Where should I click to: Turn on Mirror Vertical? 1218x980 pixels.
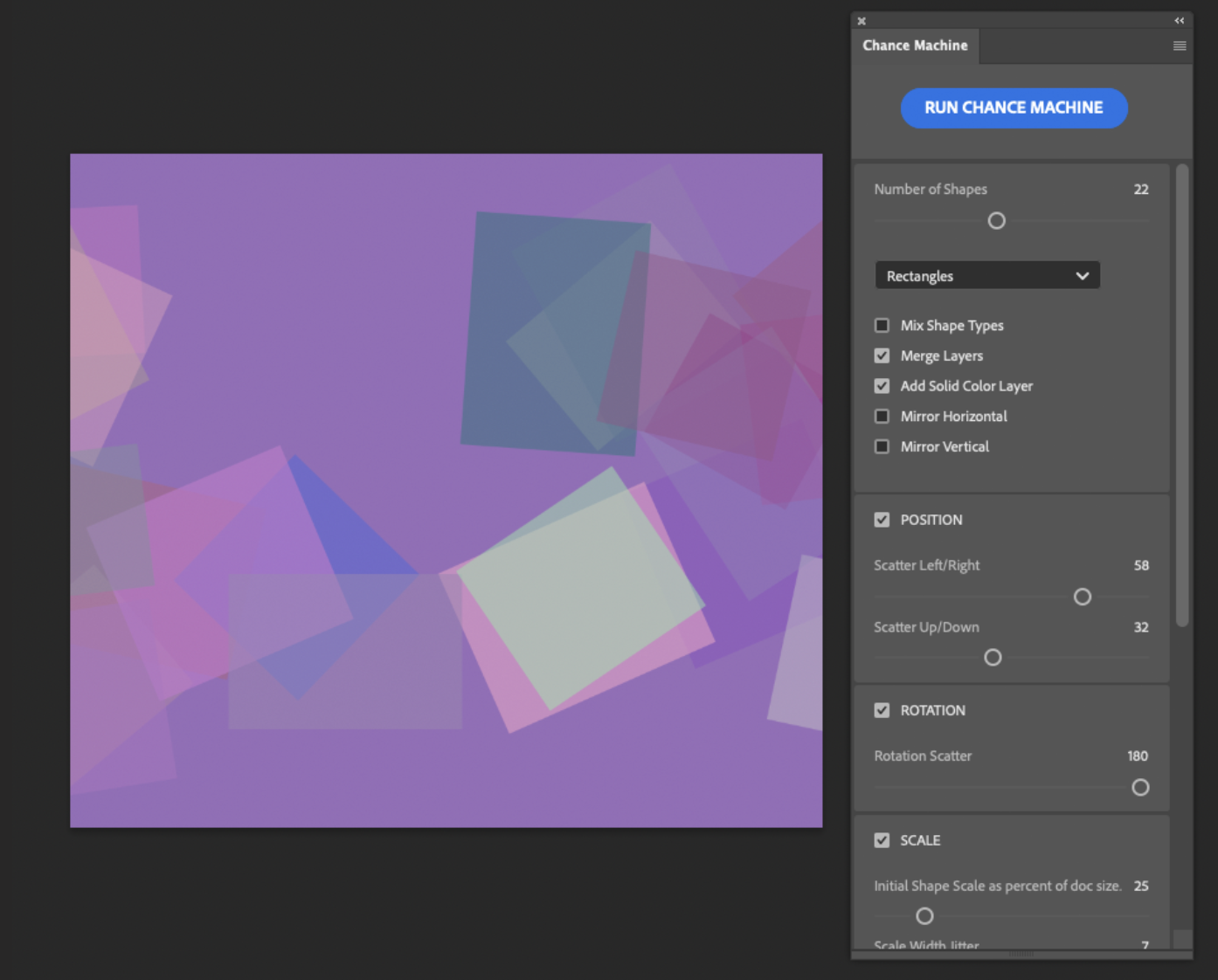click(882, 446)
